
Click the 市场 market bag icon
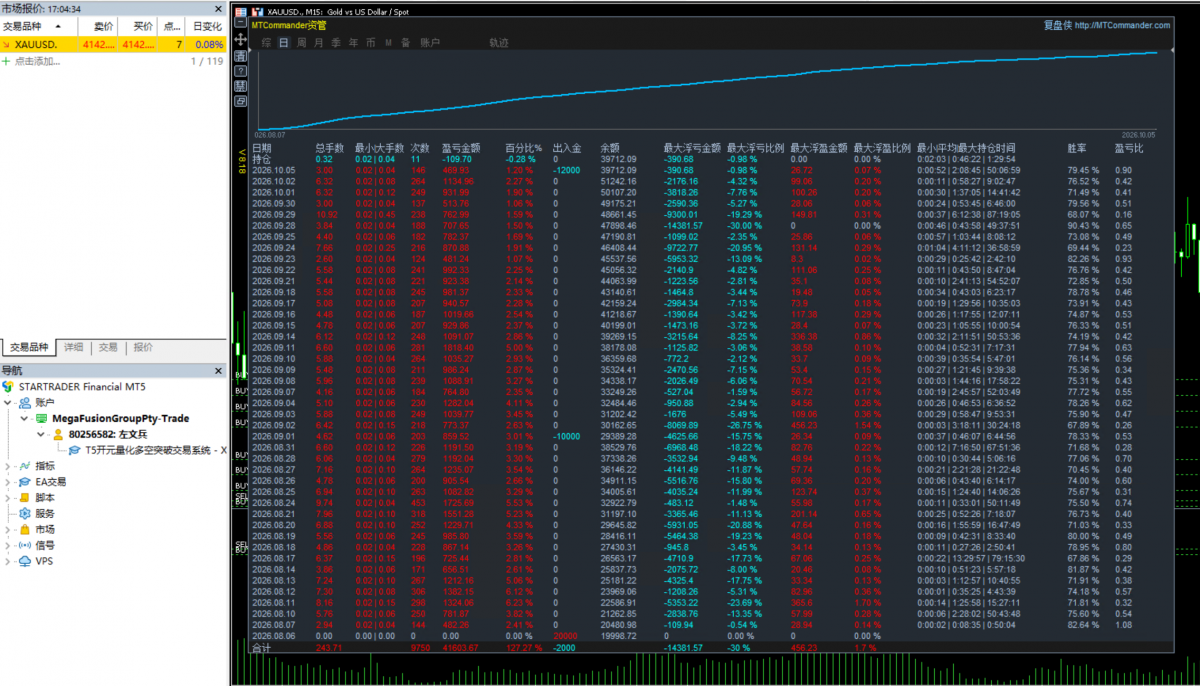[x=23, y=529]
